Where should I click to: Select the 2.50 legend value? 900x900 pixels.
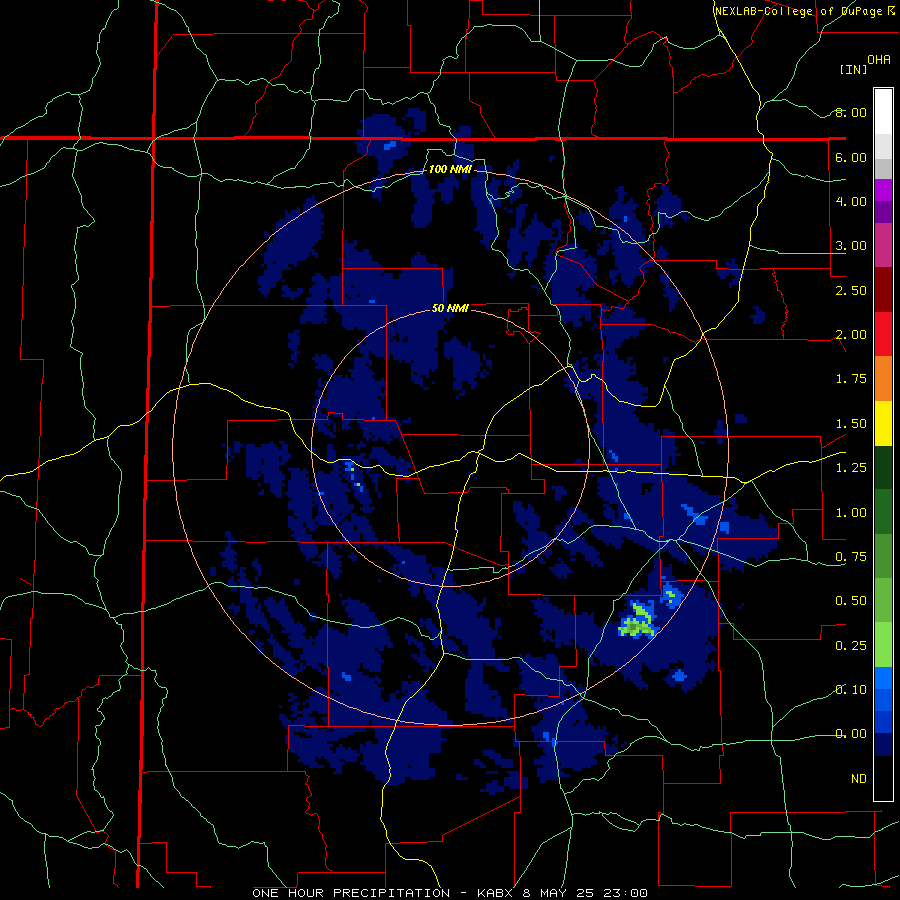click(851, 290)
